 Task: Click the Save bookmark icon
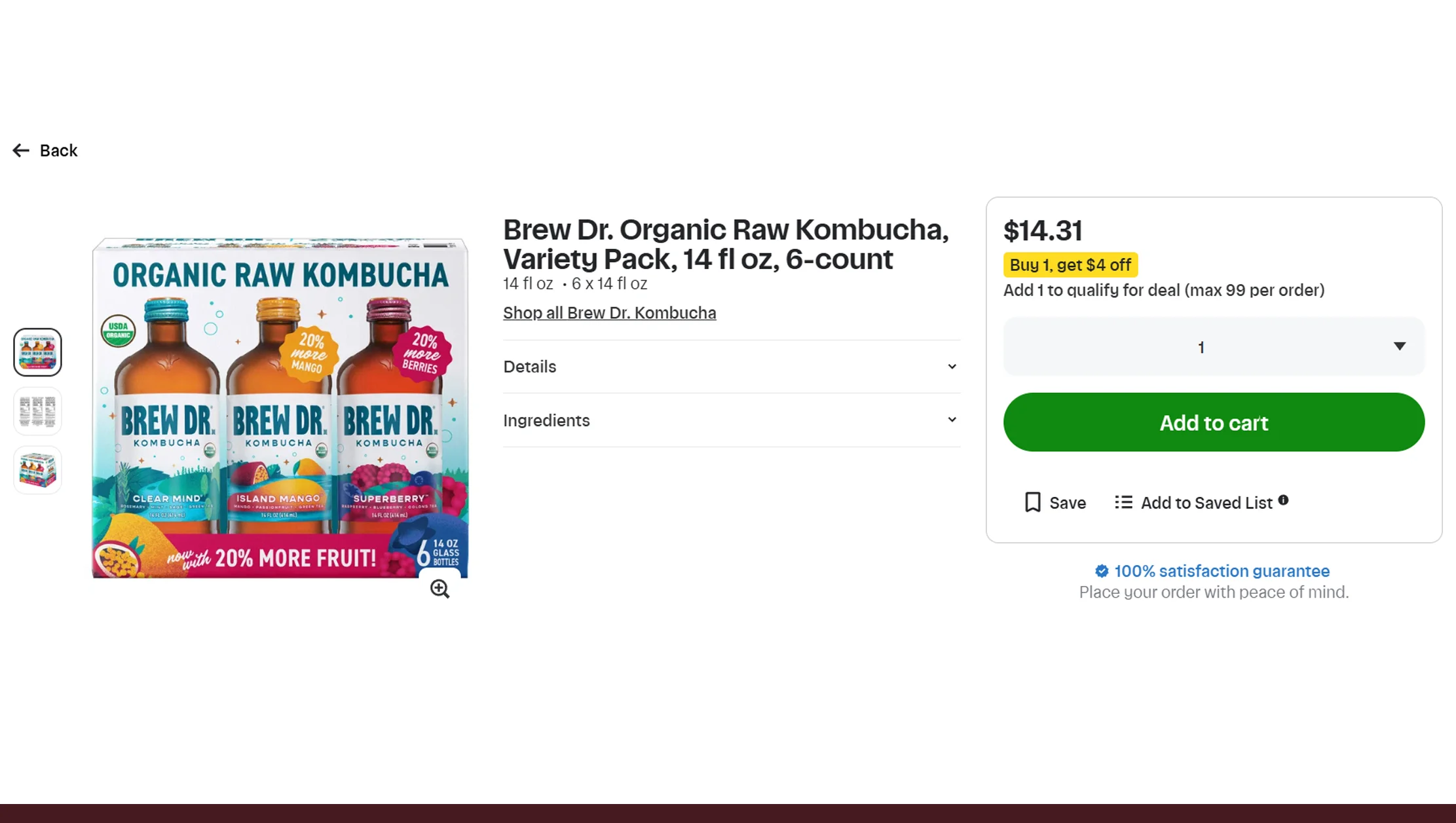click(x=1033, y=502)
